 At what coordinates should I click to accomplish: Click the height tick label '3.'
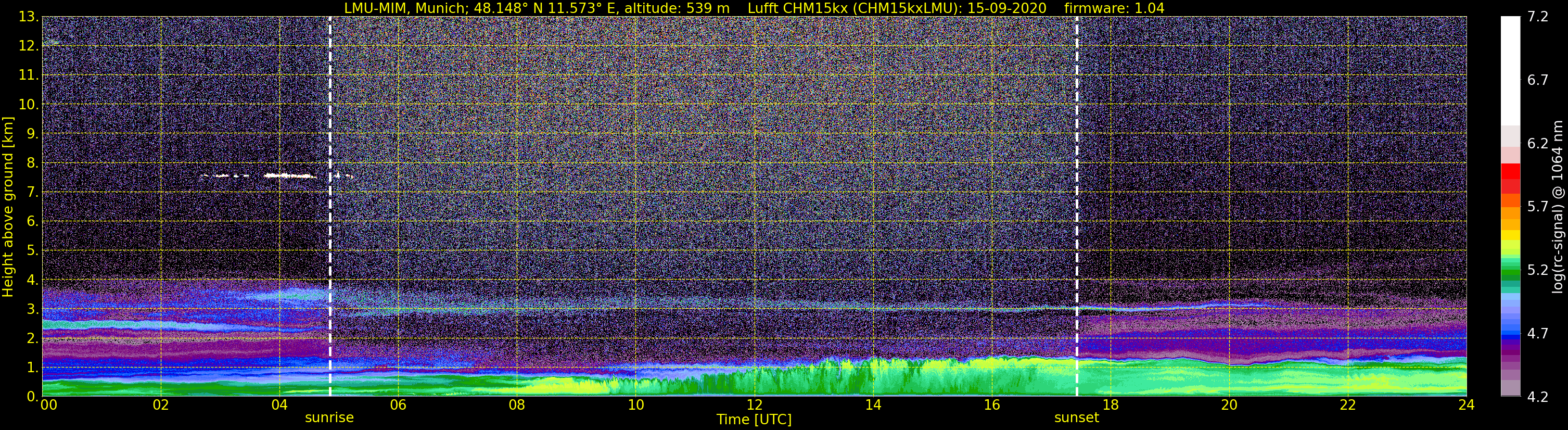point(33,309)
